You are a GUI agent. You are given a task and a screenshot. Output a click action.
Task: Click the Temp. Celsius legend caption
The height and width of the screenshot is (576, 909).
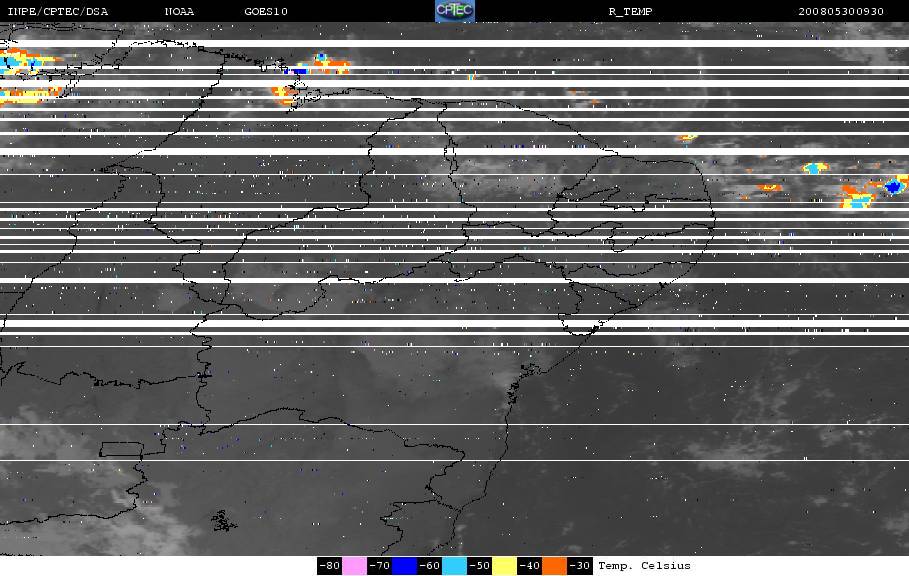pyautogui.click(x=644, y=566)
